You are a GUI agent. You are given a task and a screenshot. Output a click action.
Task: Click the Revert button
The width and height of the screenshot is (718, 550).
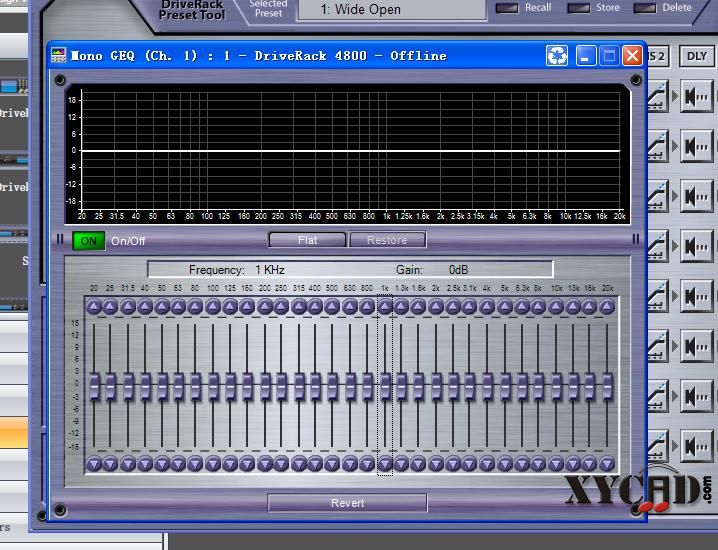tap(348, 503)
